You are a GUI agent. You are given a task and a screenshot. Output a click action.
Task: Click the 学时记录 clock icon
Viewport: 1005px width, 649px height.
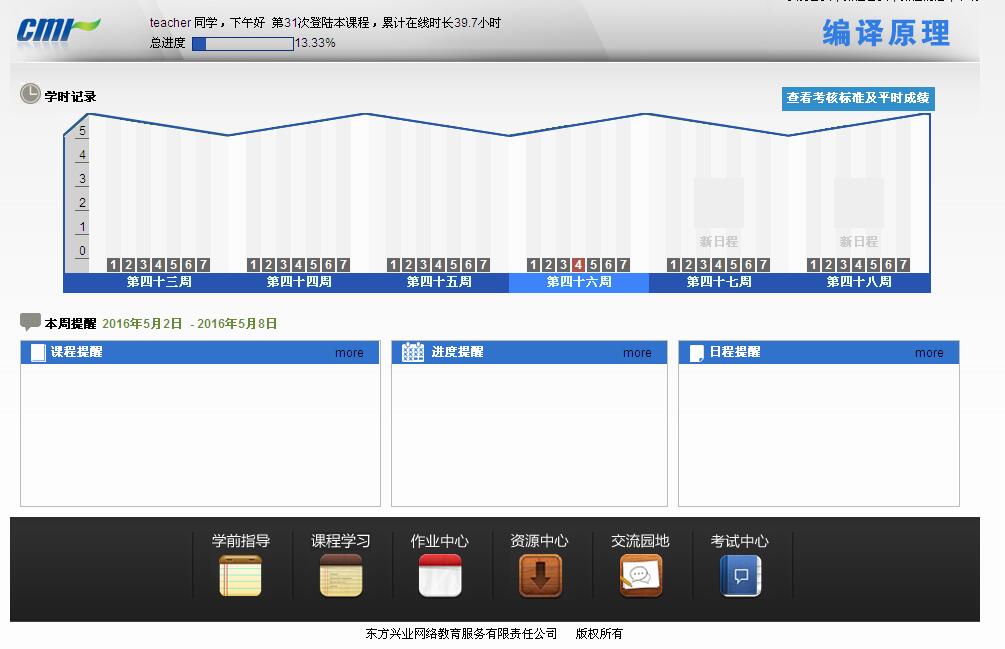[x=30, y=95]
